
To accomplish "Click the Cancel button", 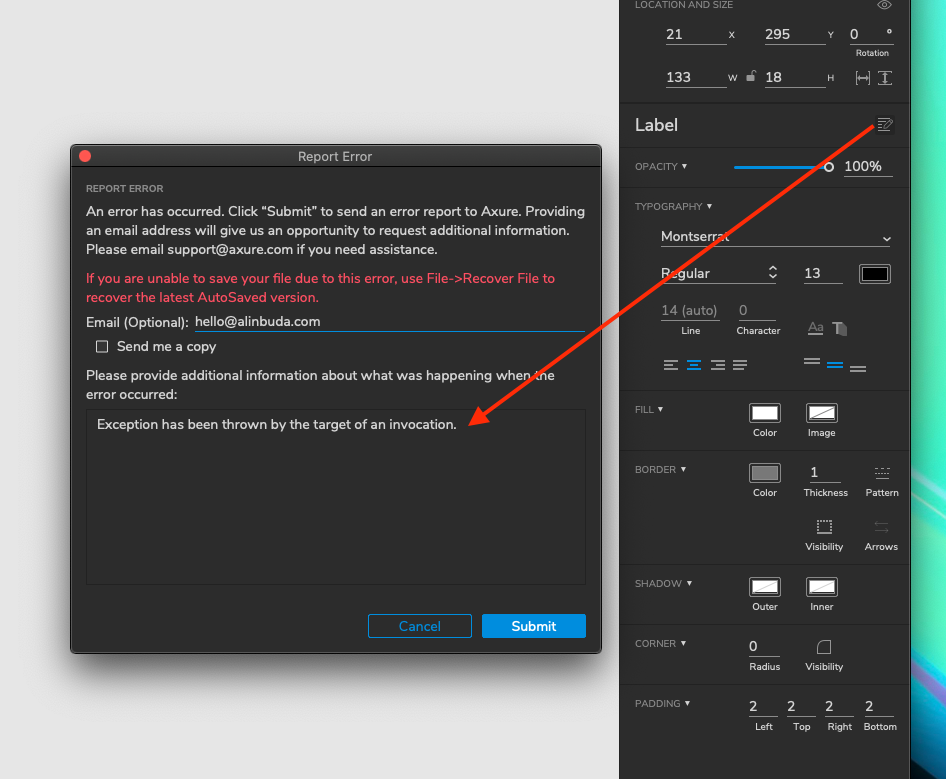I will pos(419,626).
